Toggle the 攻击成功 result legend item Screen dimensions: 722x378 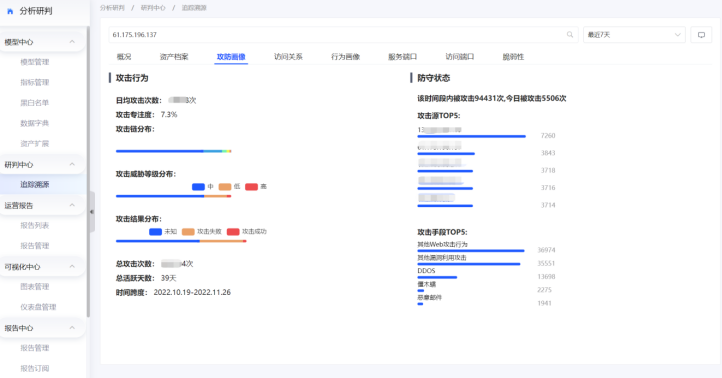[247, 231]
